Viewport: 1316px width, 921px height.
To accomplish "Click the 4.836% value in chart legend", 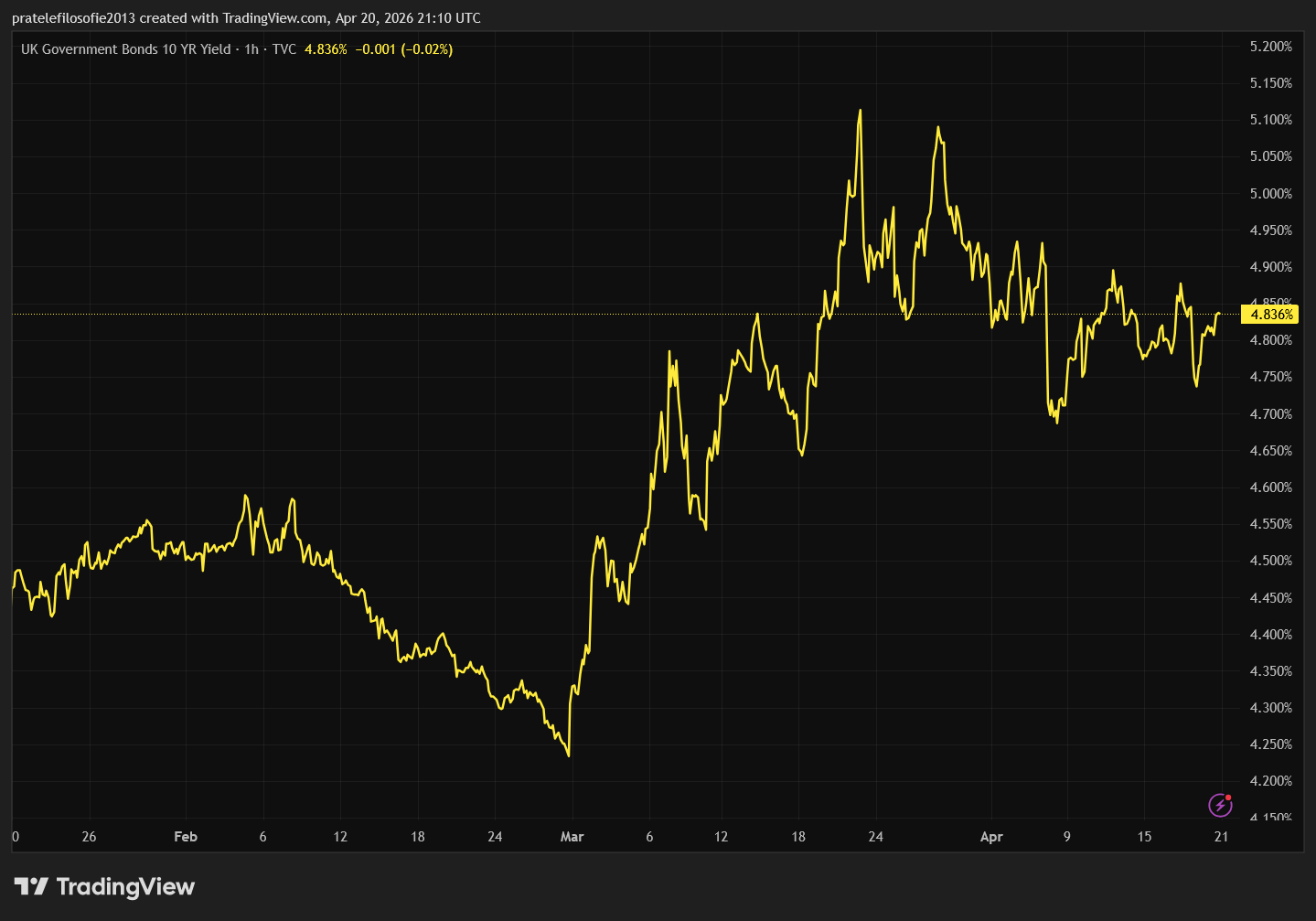I will coord(326,49).
